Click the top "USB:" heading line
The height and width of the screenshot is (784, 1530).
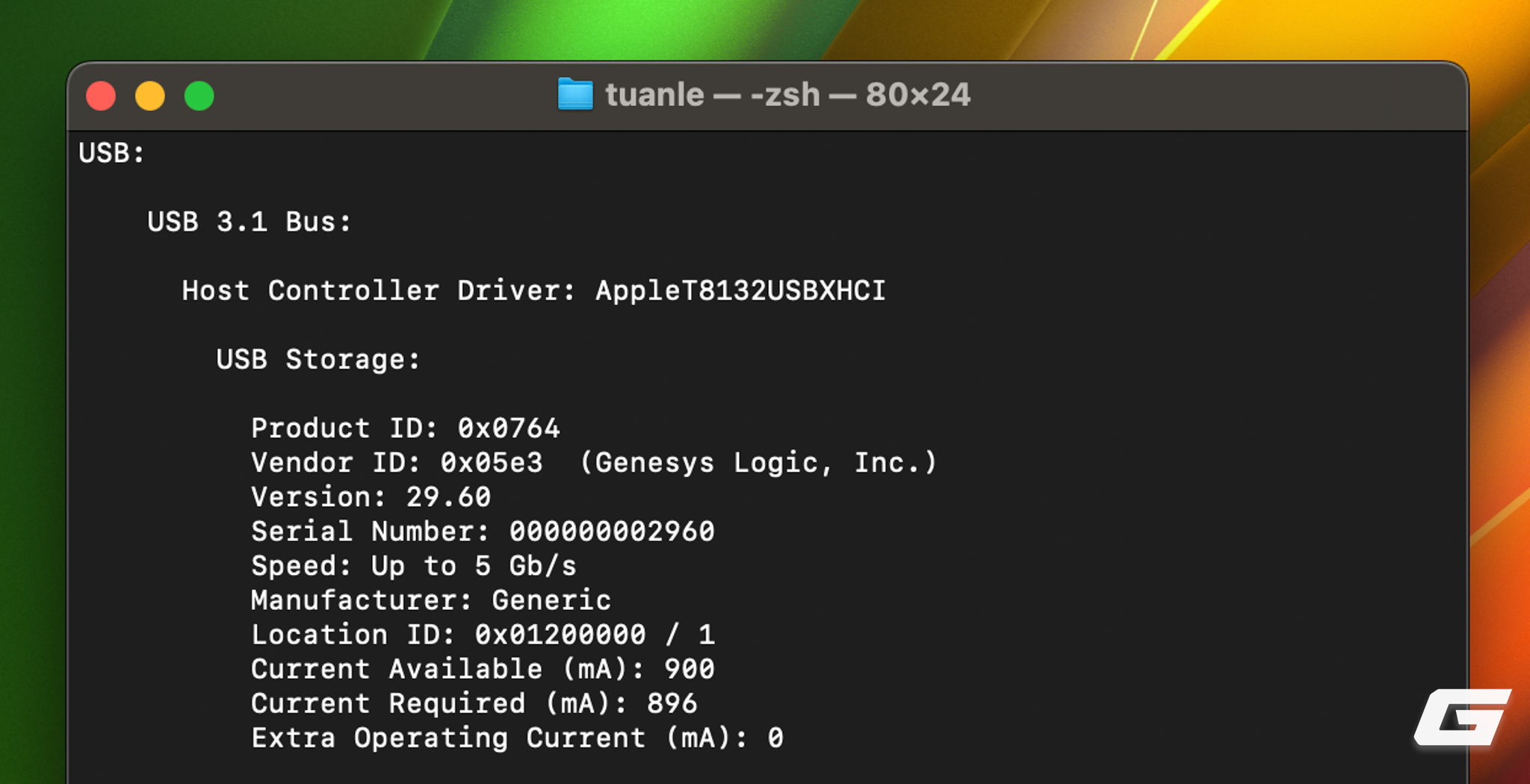click(112, 153)
